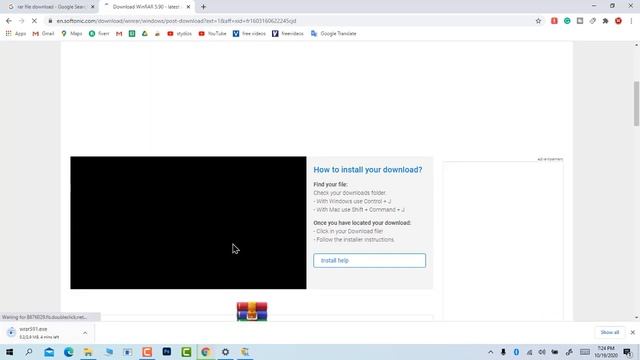Open the wrar591.exe download item

click(x=40, y=333)
